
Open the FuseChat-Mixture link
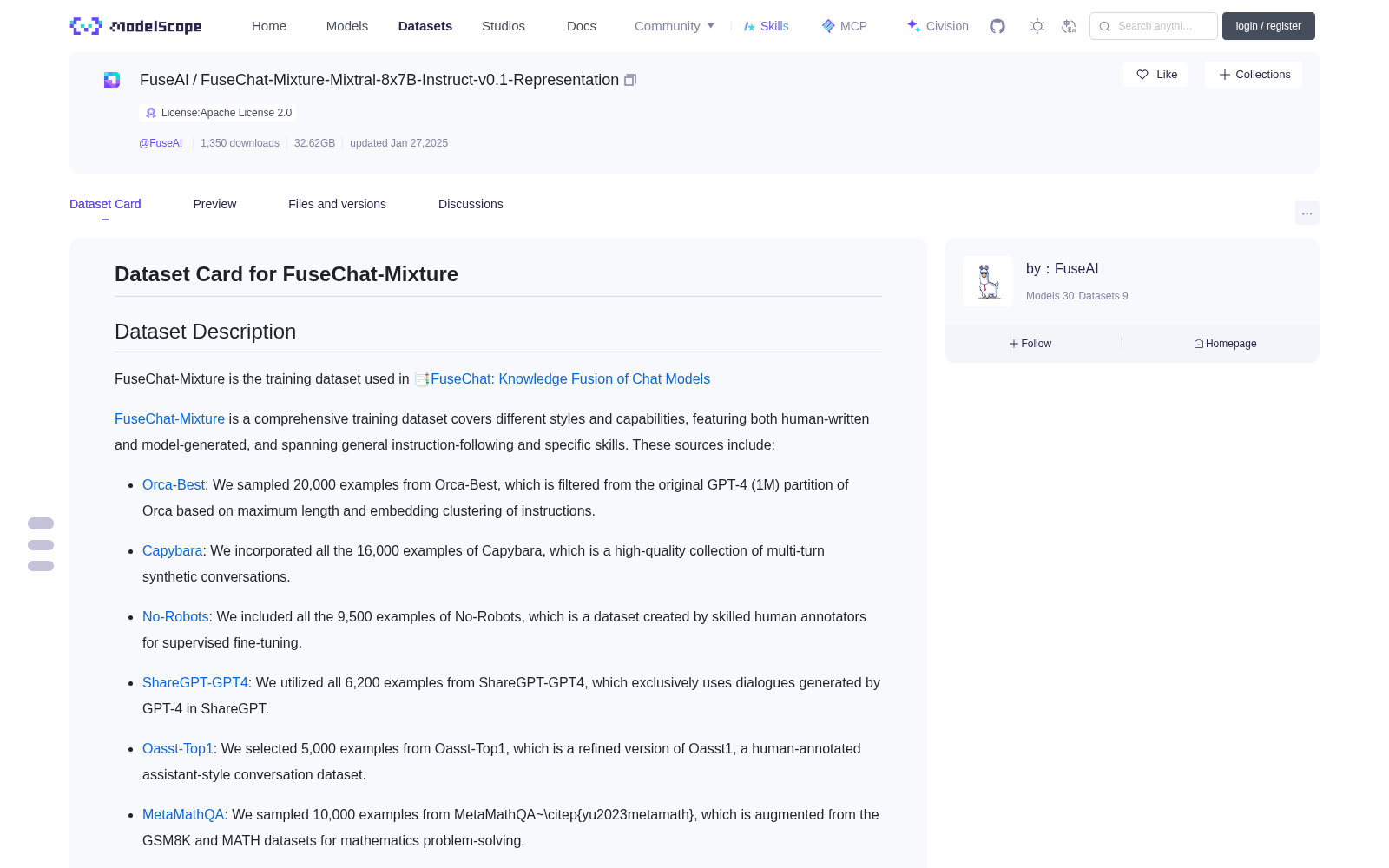click(170, 419)
